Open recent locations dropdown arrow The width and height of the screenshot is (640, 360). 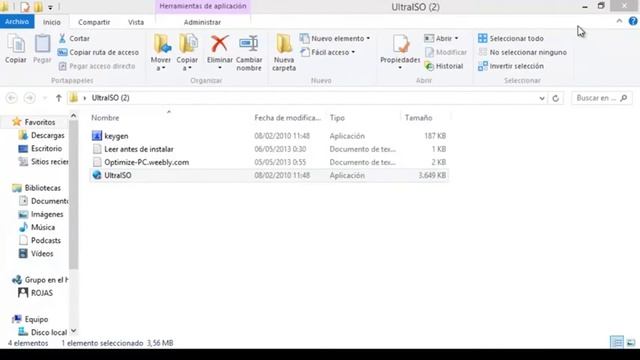pyautogui.click(x=45, y=98)
